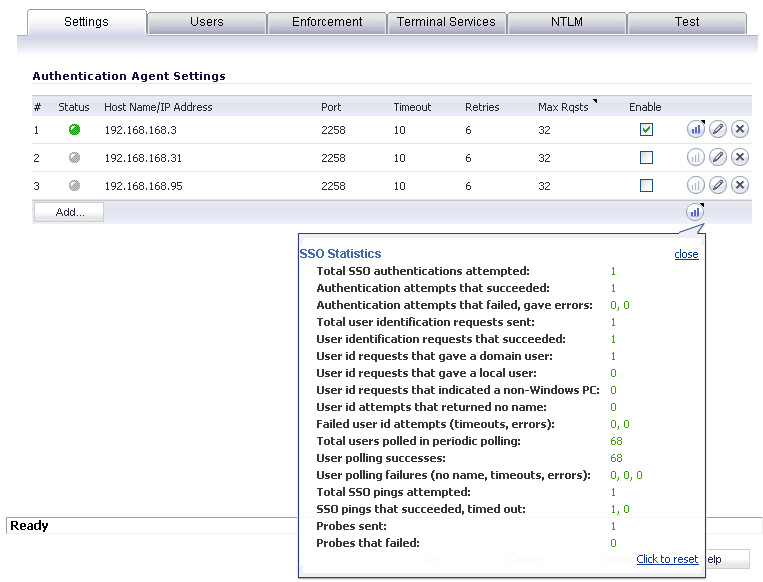Delete agent 192.168.168.3 with X icon
Screen dimensions: 763x582
point(740,129)
